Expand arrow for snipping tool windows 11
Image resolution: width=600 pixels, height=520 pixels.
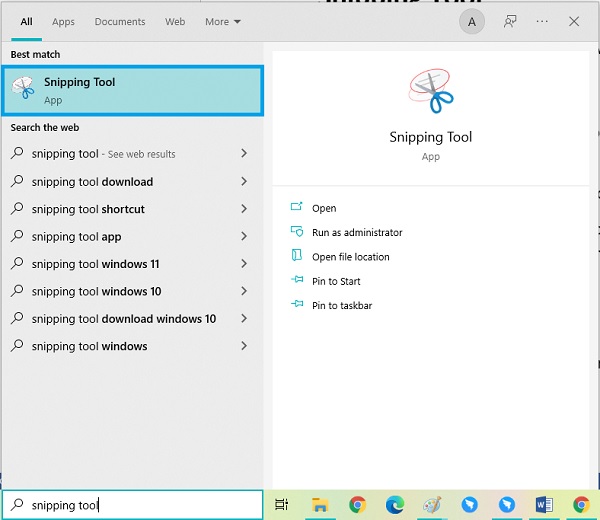point(244,264)
